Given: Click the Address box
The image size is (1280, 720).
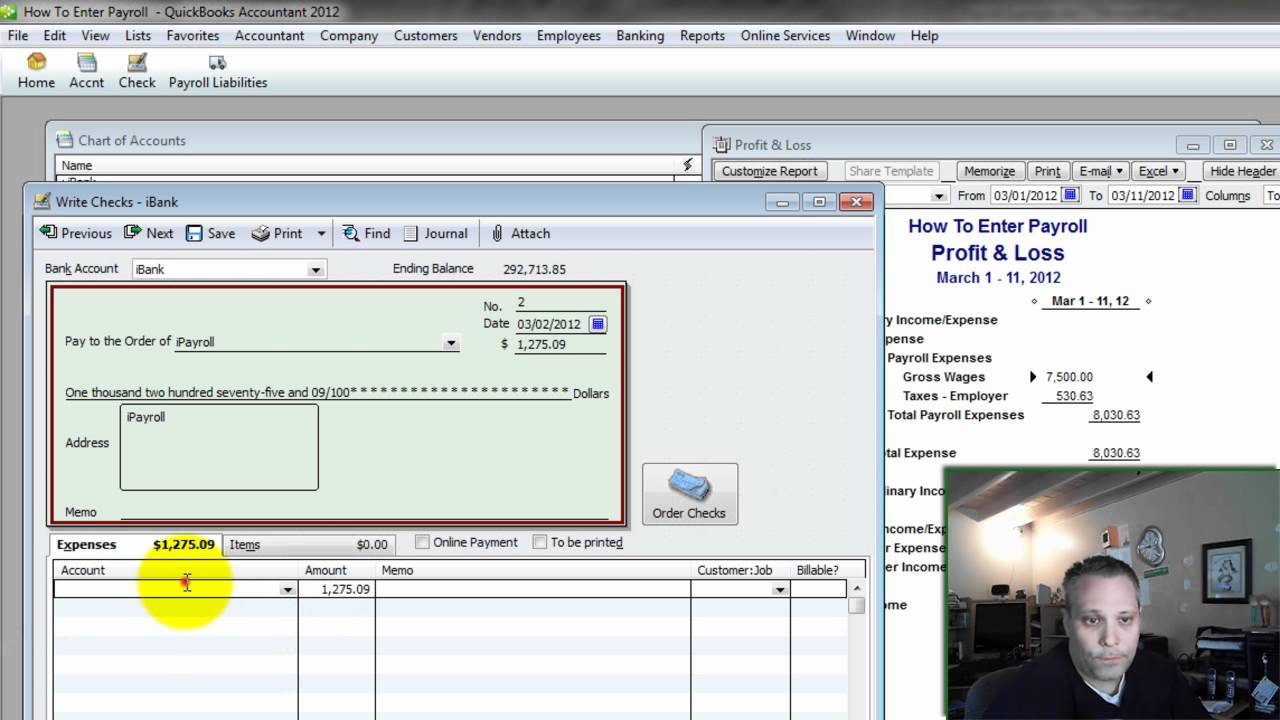Looking at the screenshot, I should [219, 447].
